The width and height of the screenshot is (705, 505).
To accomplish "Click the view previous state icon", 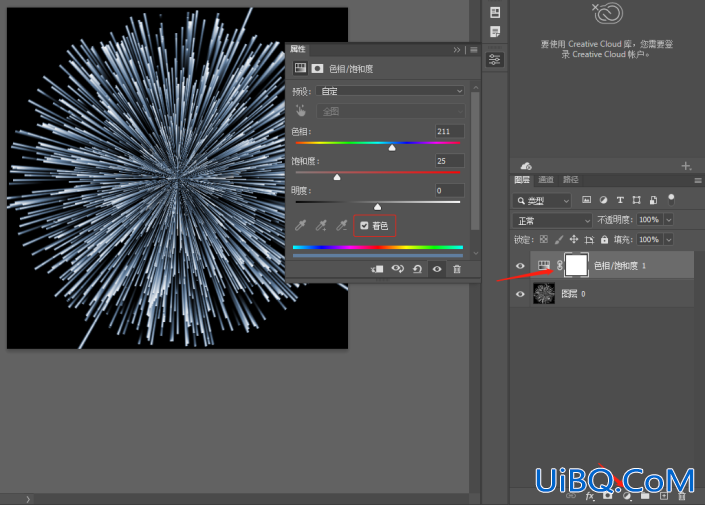I will (397, 269).
